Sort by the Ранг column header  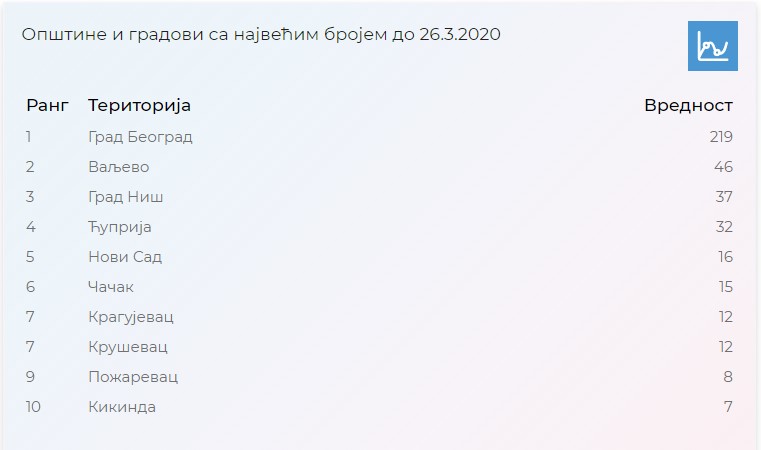point(48,105)
